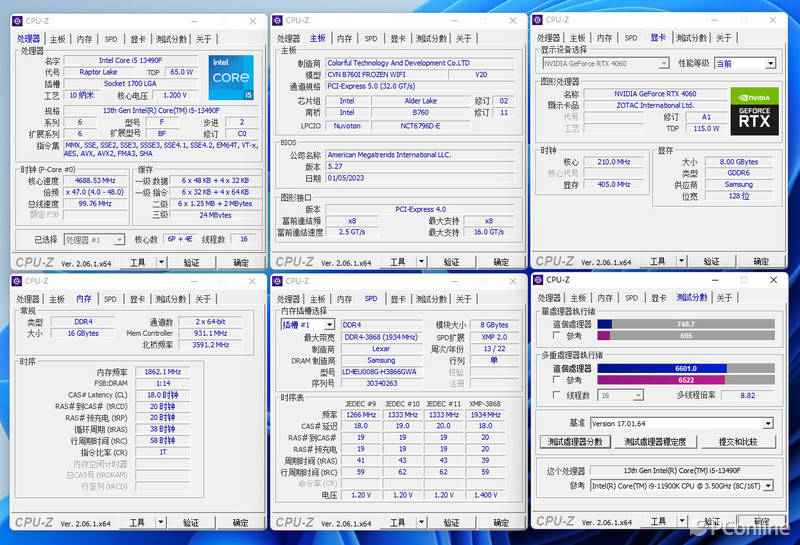
Task: Click the single-thread 748.7 score bar
Action: [x=686, y=324]
